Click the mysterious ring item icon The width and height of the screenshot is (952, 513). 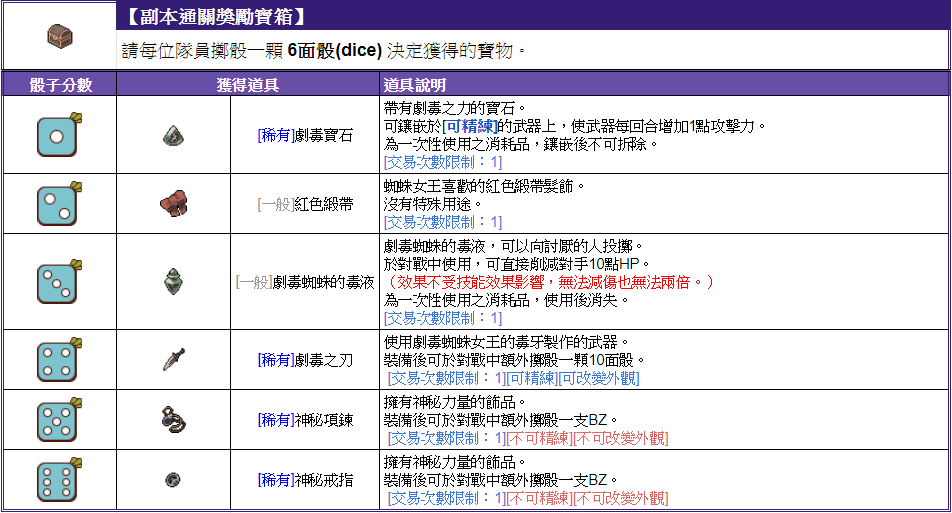pos(173,480)
